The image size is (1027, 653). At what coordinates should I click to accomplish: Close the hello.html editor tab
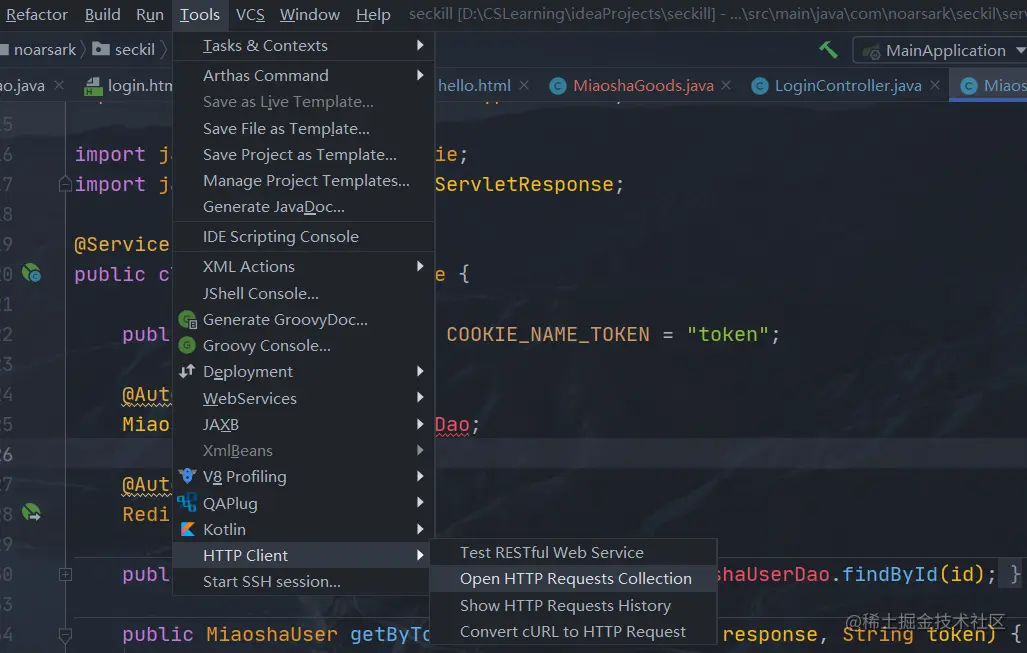(x=524, y=85)
